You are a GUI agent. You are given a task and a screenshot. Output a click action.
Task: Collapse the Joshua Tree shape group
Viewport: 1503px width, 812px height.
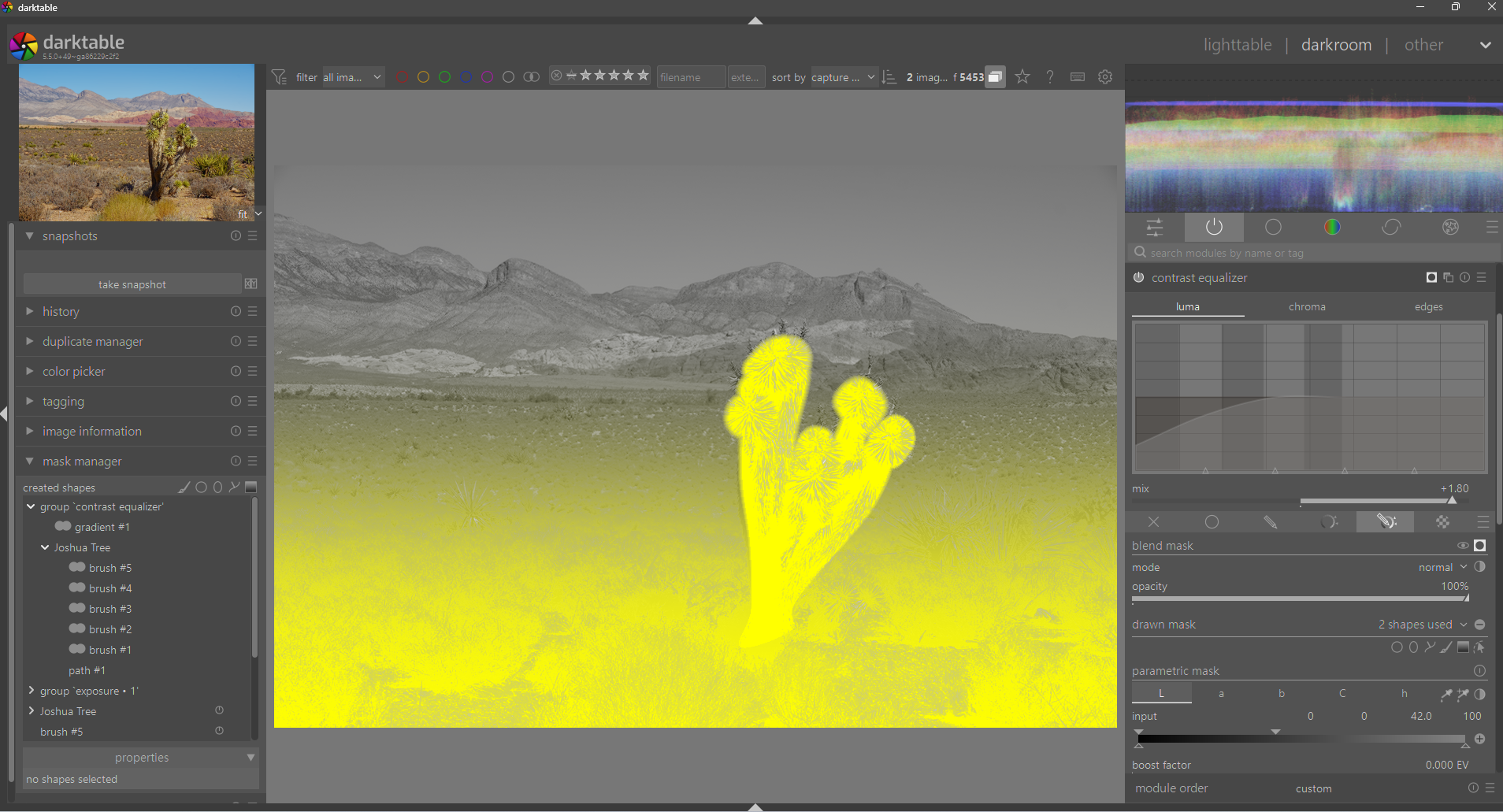(45, 547)
